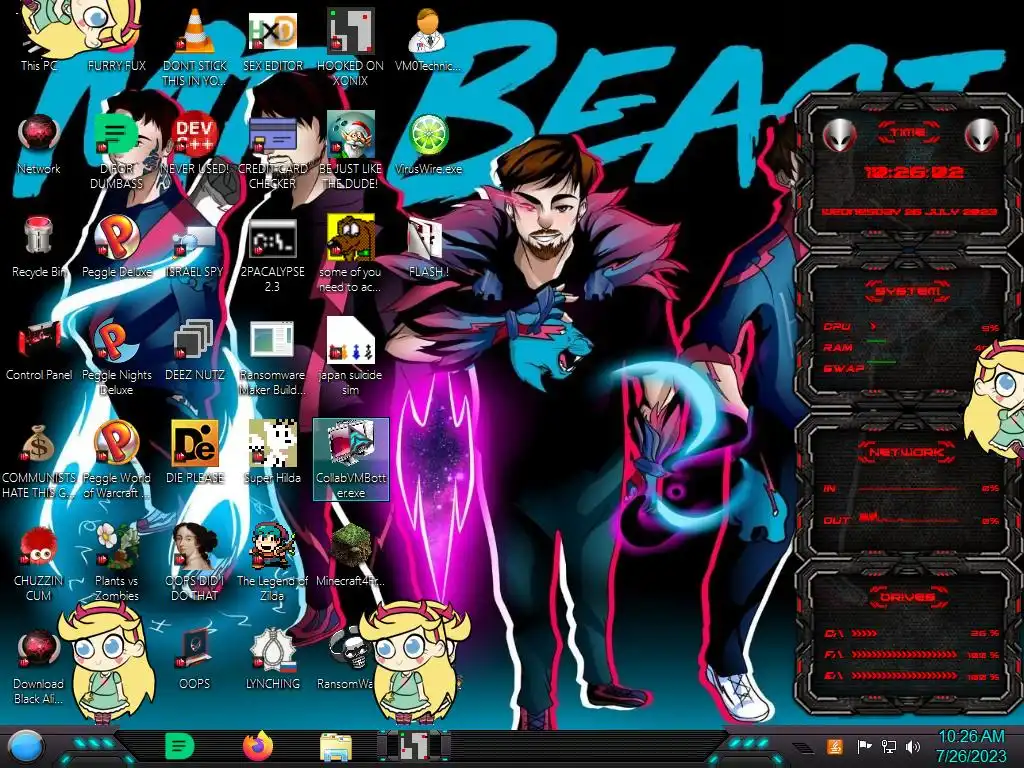This screenshot has height=768, width=1024.
Task: Open the green chat app on the taskbar
Action: [180, 746]
